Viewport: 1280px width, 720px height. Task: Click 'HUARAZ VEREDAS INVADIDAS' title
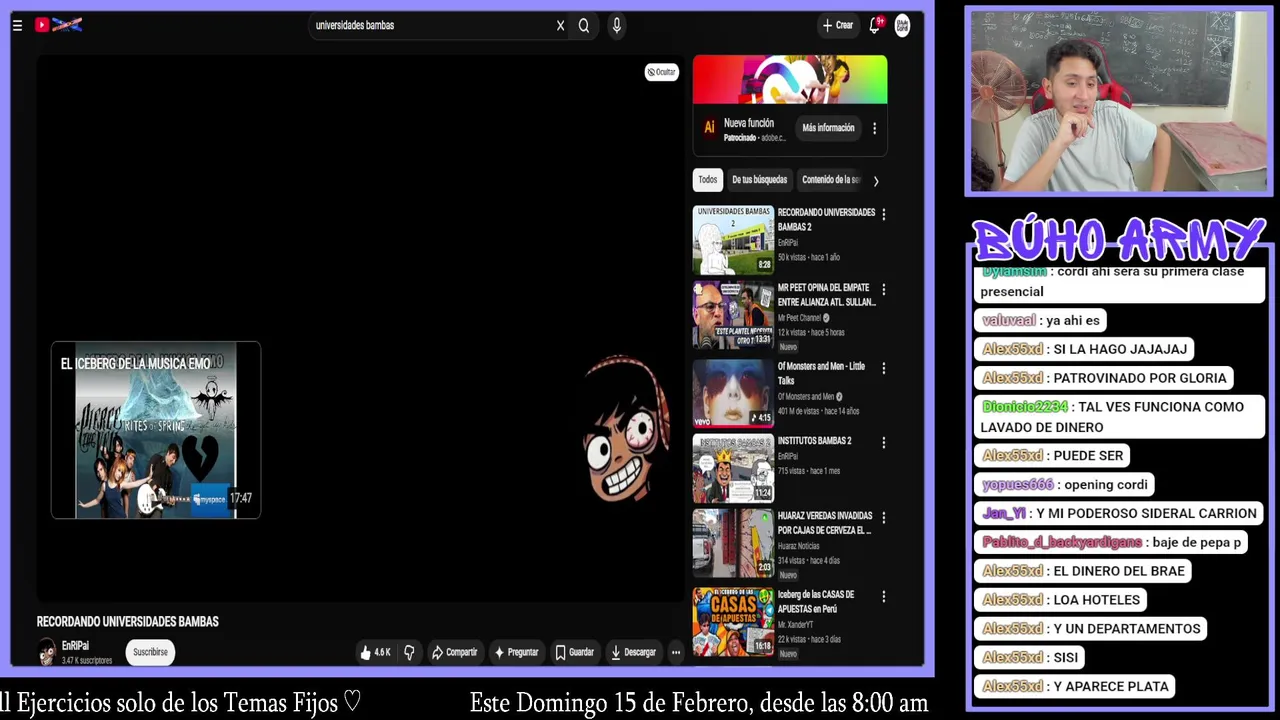(x=825, y=523)
